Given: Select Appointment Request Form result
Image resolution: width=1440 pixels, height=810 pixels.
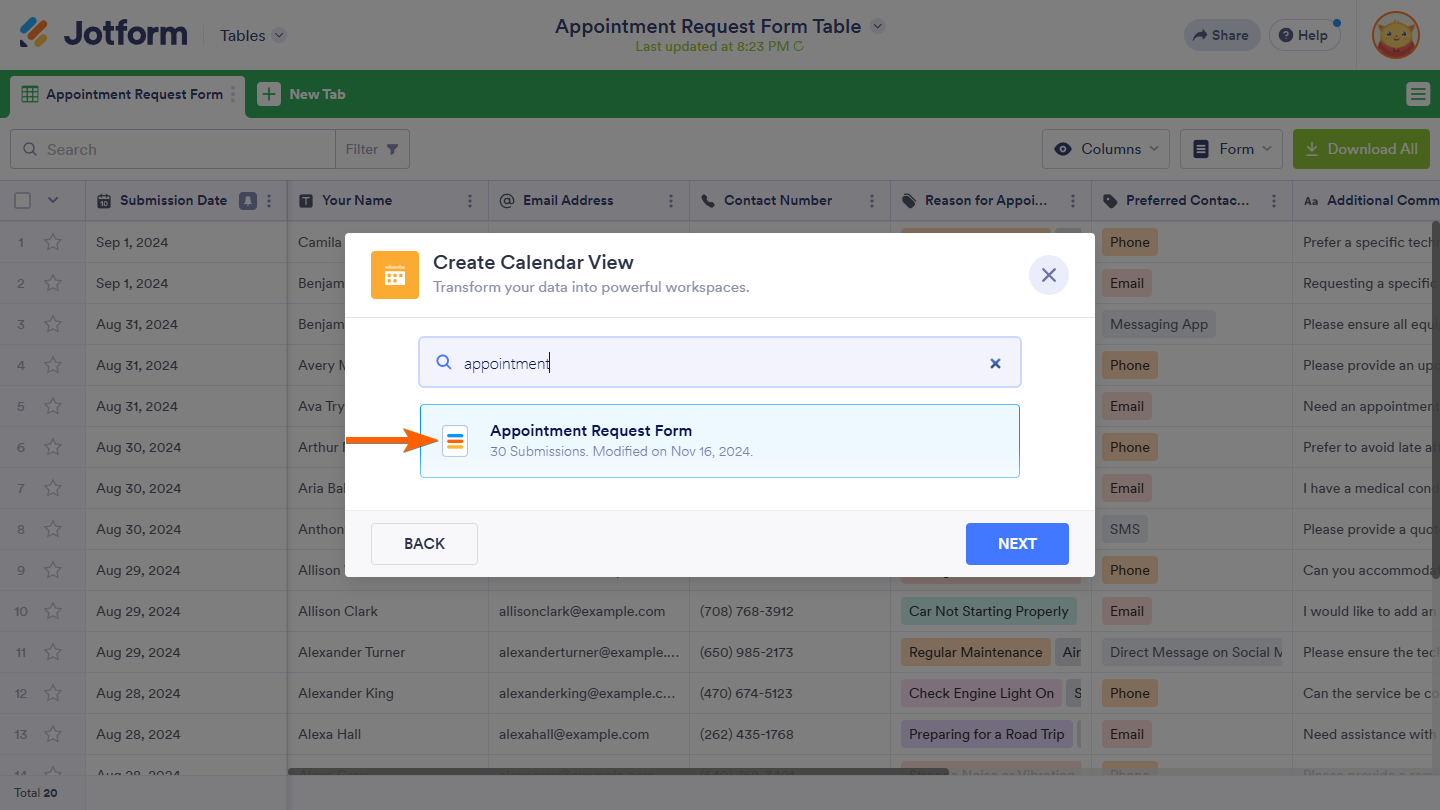Looking at the screenshot, I should (719, 441).
